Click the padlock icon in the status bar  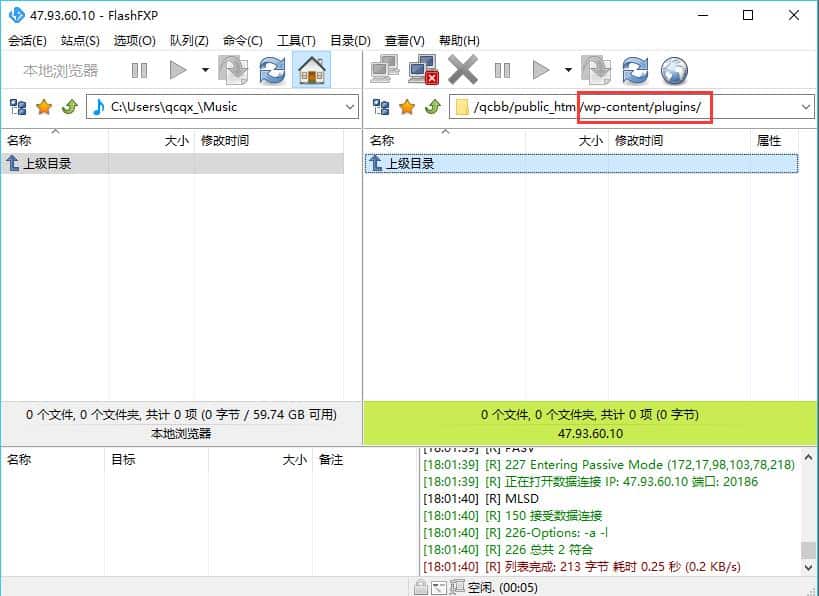pos(420,587)
